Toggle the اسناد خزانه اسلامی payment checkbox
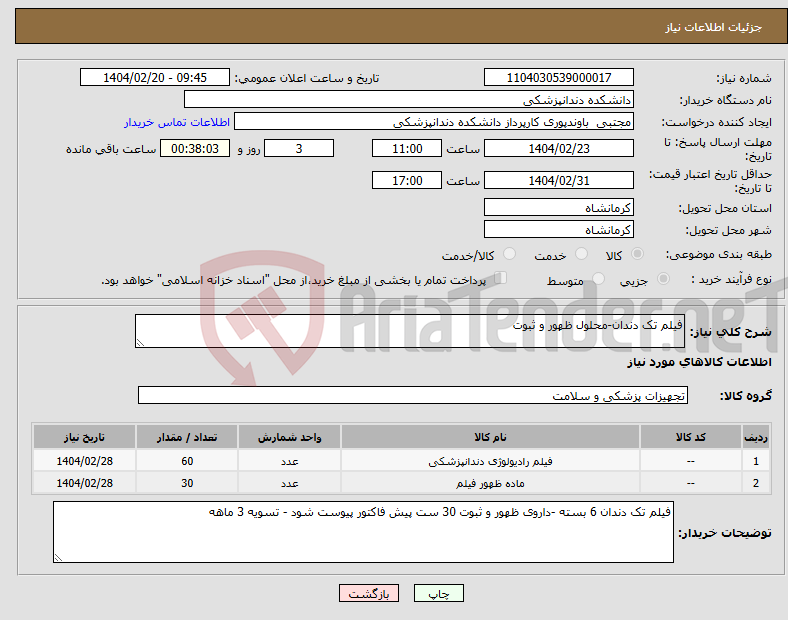Screen dimensions: 788x620 point(501,278)
